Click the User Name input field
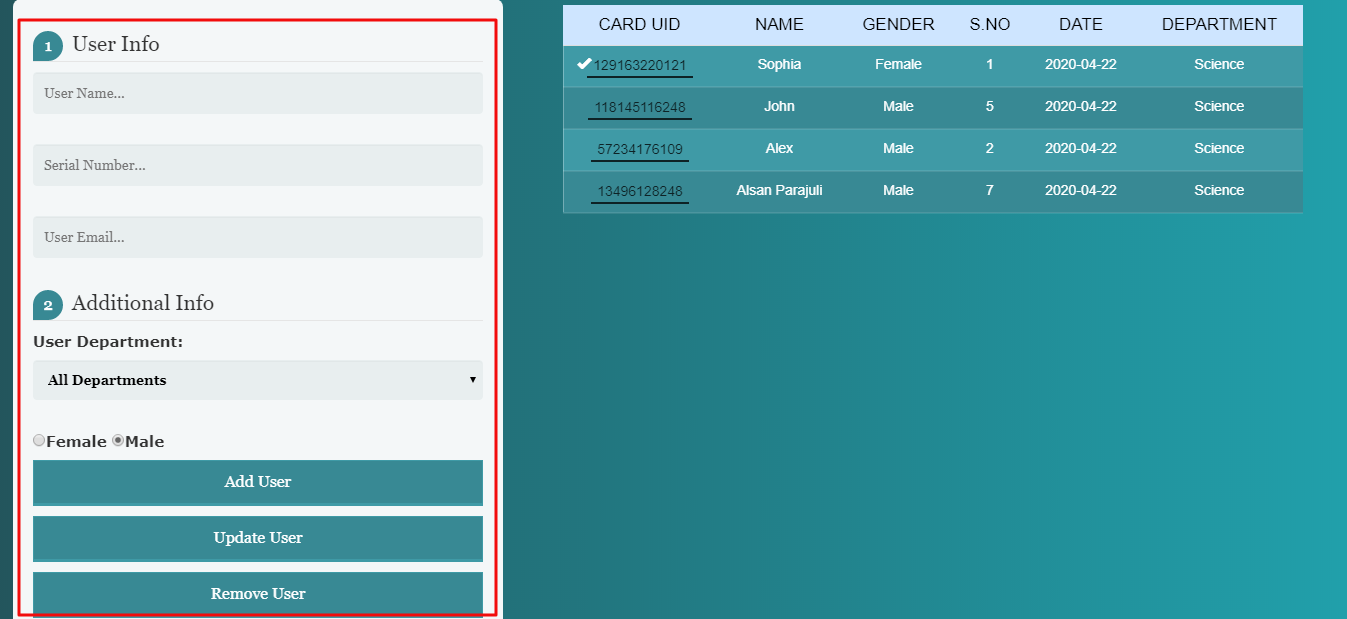 coord(258,92)
